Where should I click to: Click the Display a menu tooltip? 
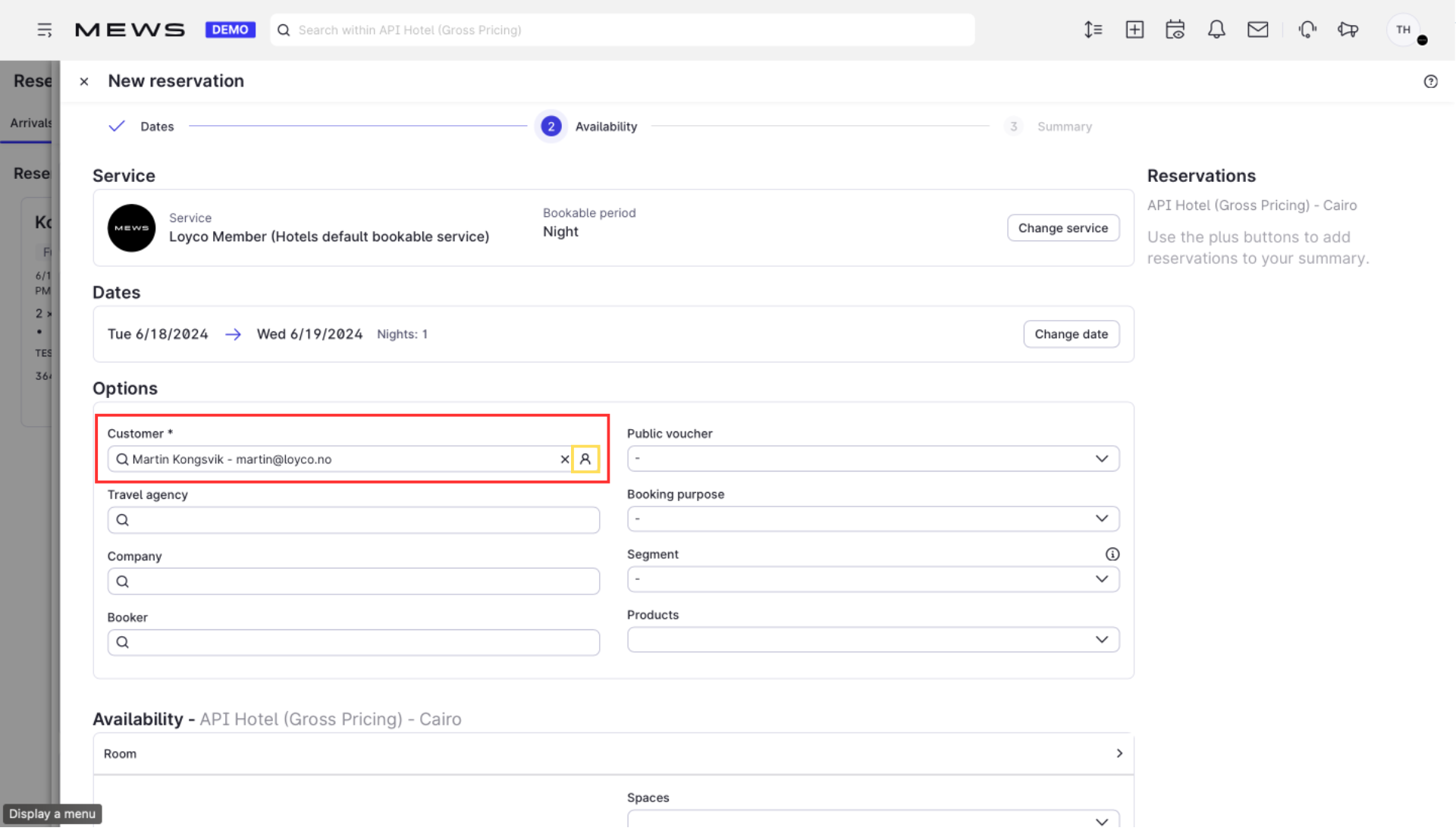tap(52, 814)
